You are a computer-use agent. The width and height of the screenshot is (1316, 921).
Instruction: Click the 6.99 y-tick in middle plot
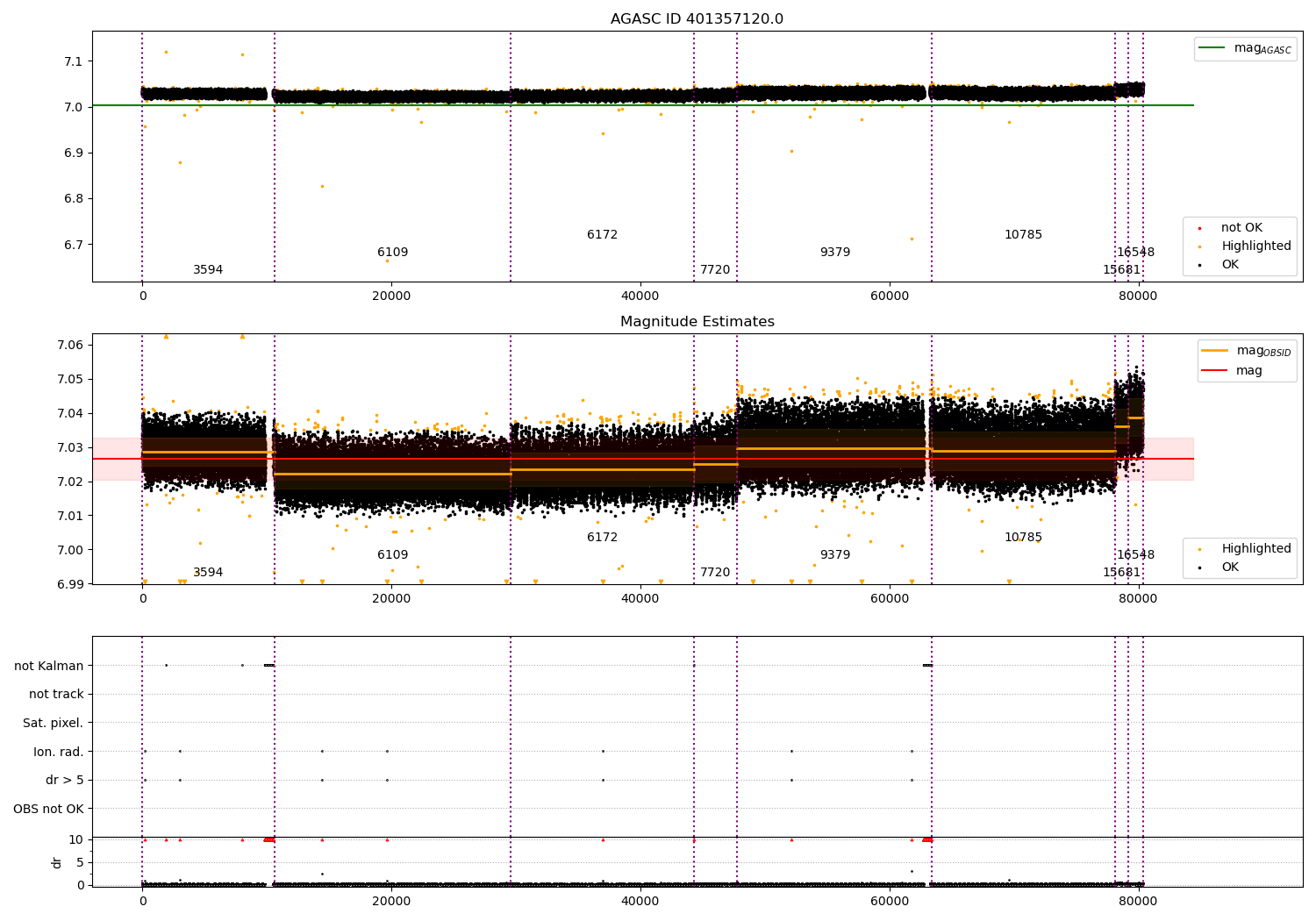pyautogui.click(x=69, y=585)
